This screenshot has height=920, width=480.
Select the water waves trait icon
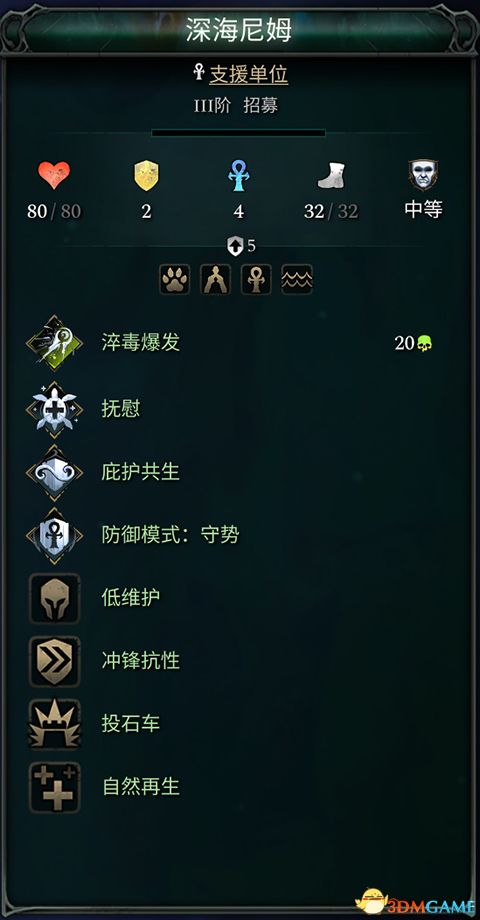[297, 279]
